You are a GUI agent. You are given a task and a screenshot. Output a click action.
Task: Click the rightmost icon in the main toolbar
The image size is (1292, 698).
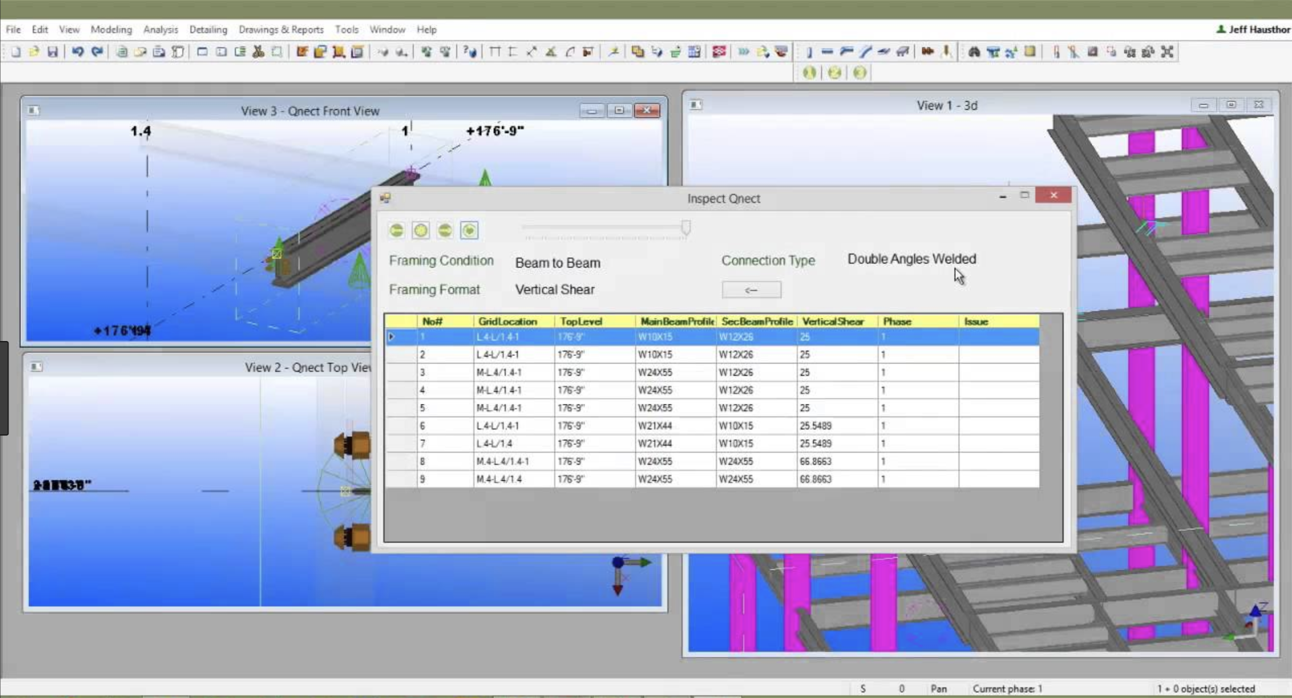[1167, 52]
